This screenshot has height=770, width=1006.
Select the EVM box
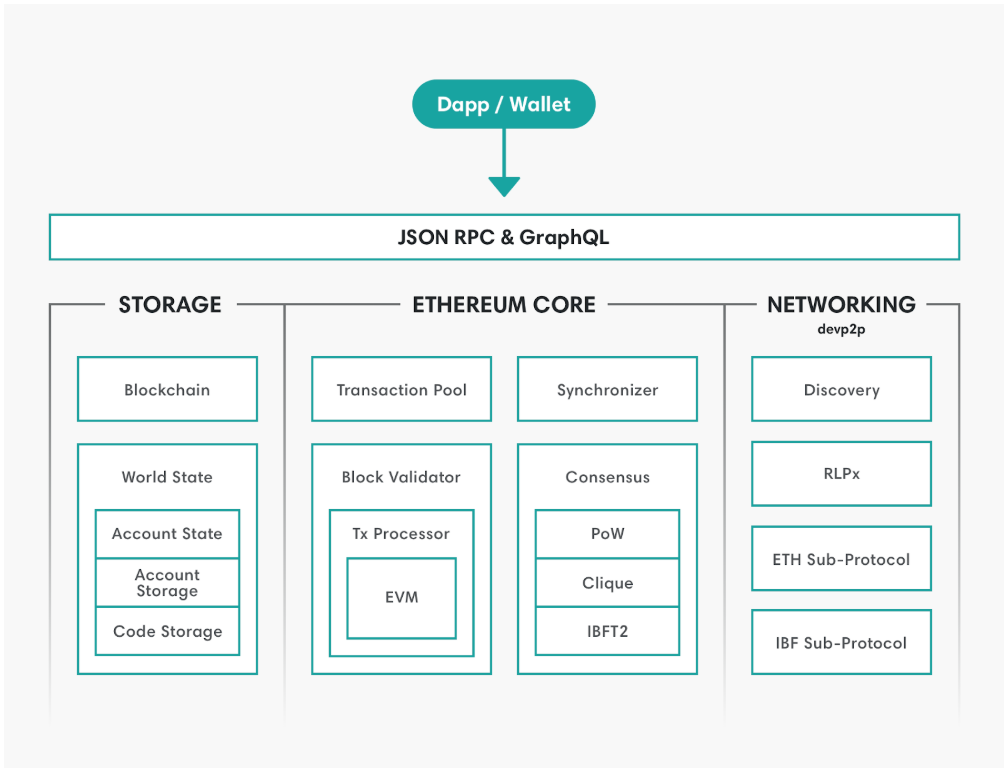(x=402, y=598)
